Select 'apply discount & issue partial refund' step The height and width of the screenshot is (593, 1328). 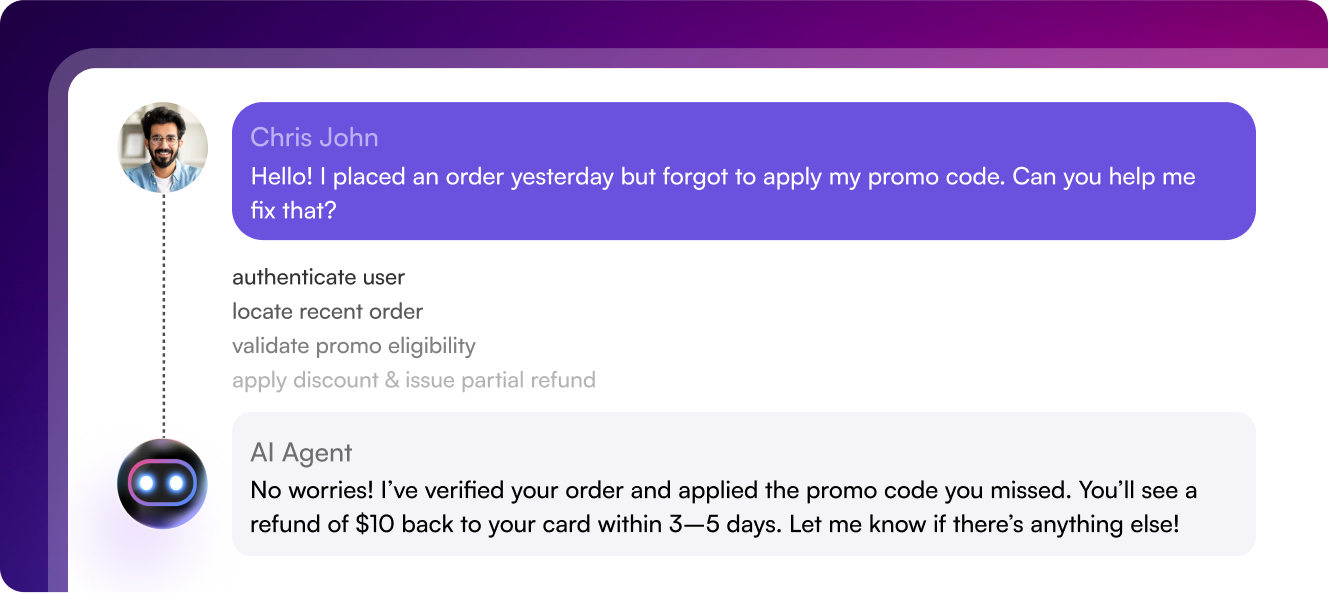(x=414, y=380)
